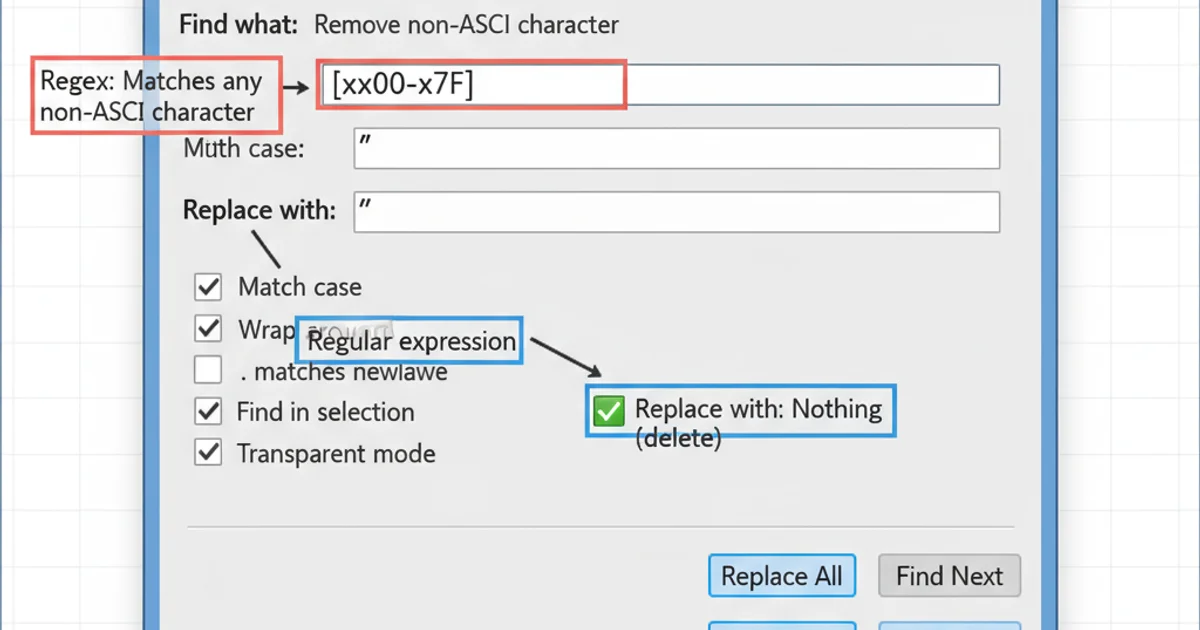Toggle the Match case checkbox
This screenshot has height=630, width=1200.
click(208, 288)
